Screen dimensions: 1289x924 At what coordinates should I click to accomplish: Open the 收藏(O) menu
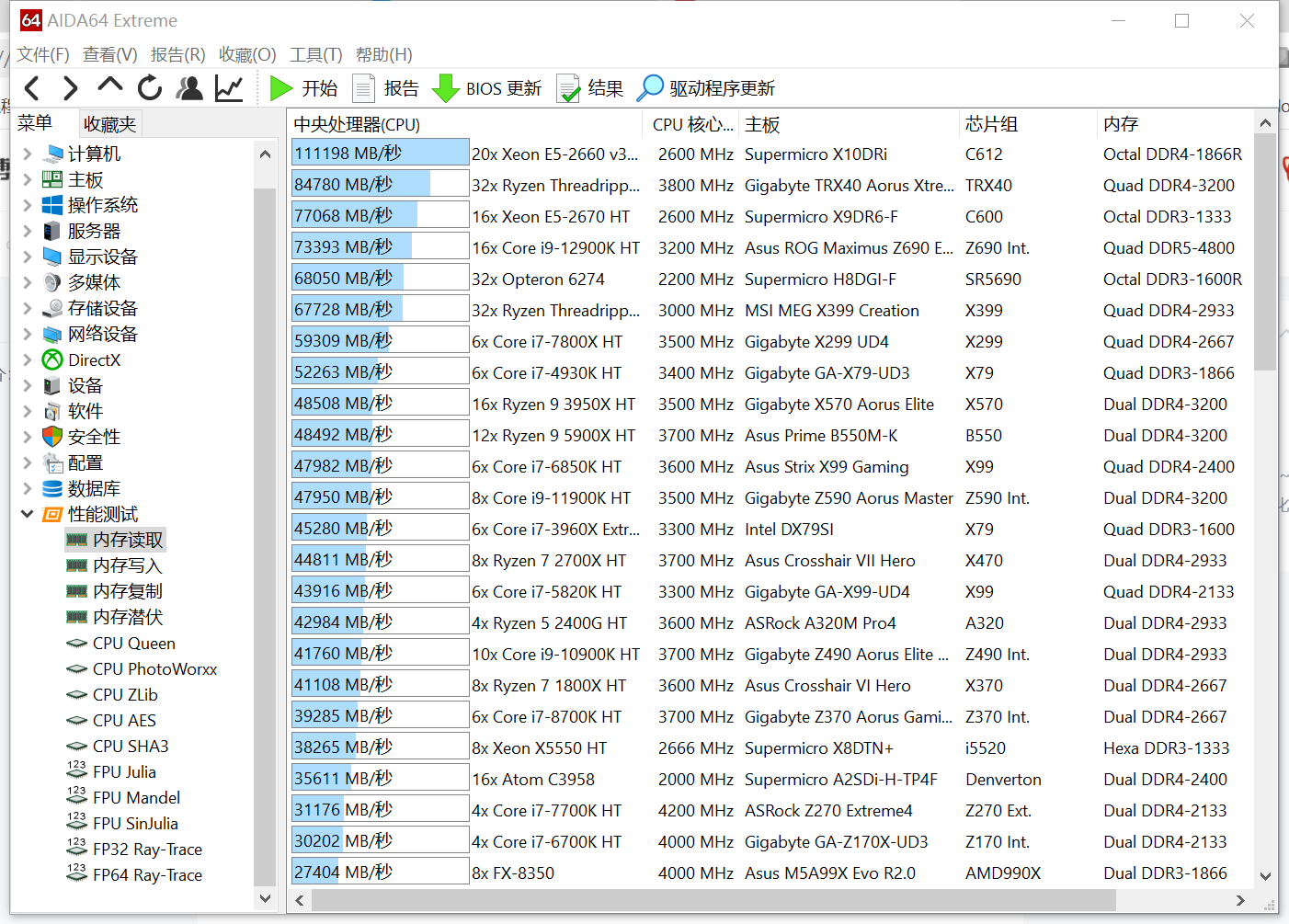[247, 55]
